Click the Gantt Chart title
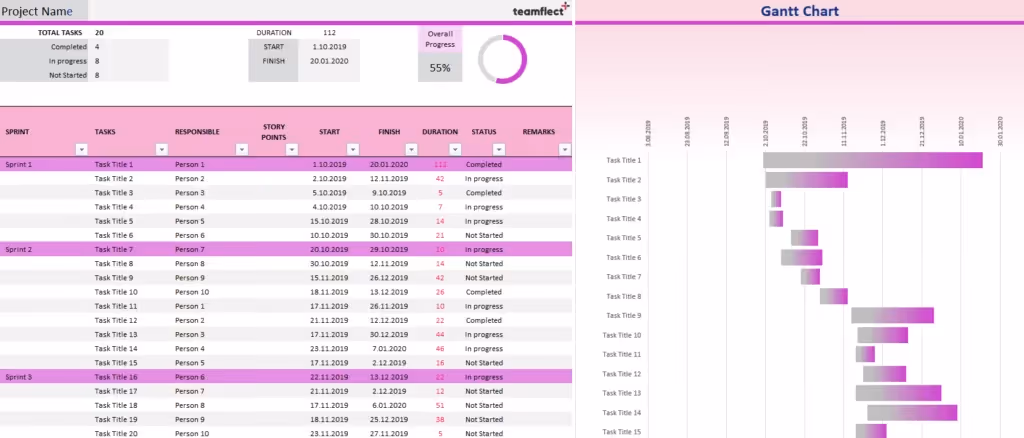Screen dimensions: 1024x438 pyautogui.click(x=799, y=11)
